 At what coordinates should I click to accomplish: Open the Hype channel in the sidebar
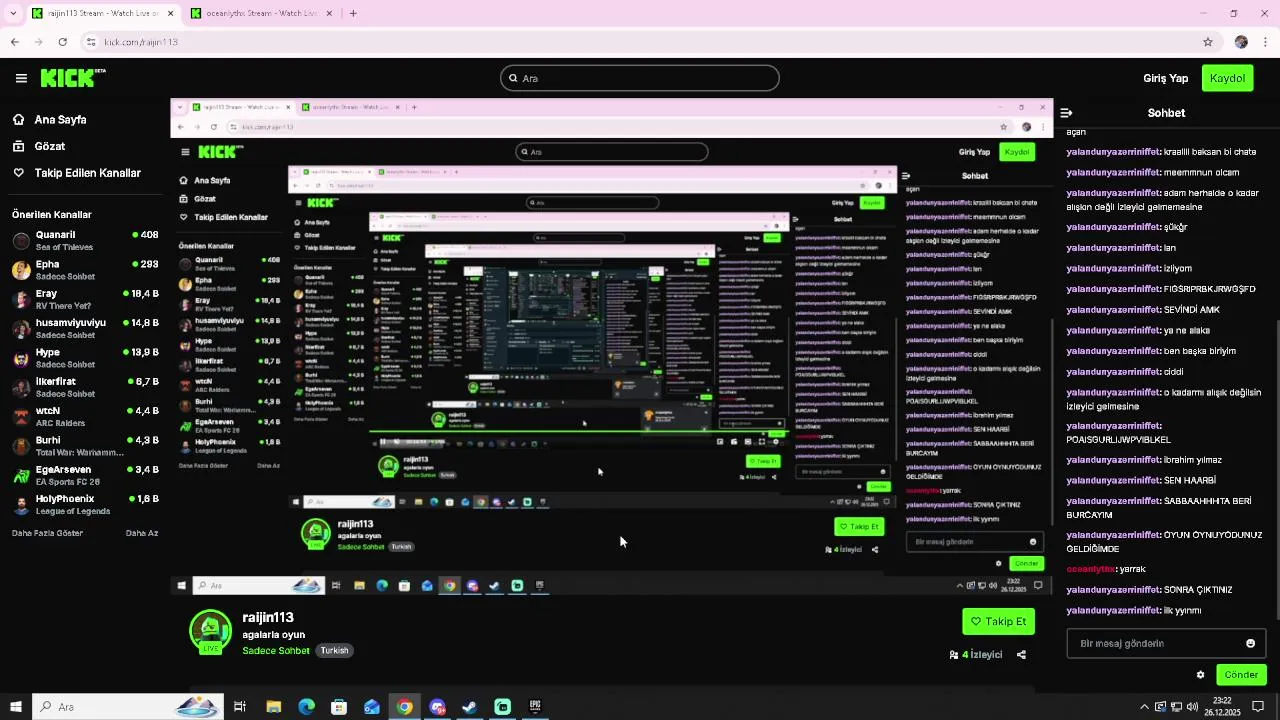tap(85, 358)
